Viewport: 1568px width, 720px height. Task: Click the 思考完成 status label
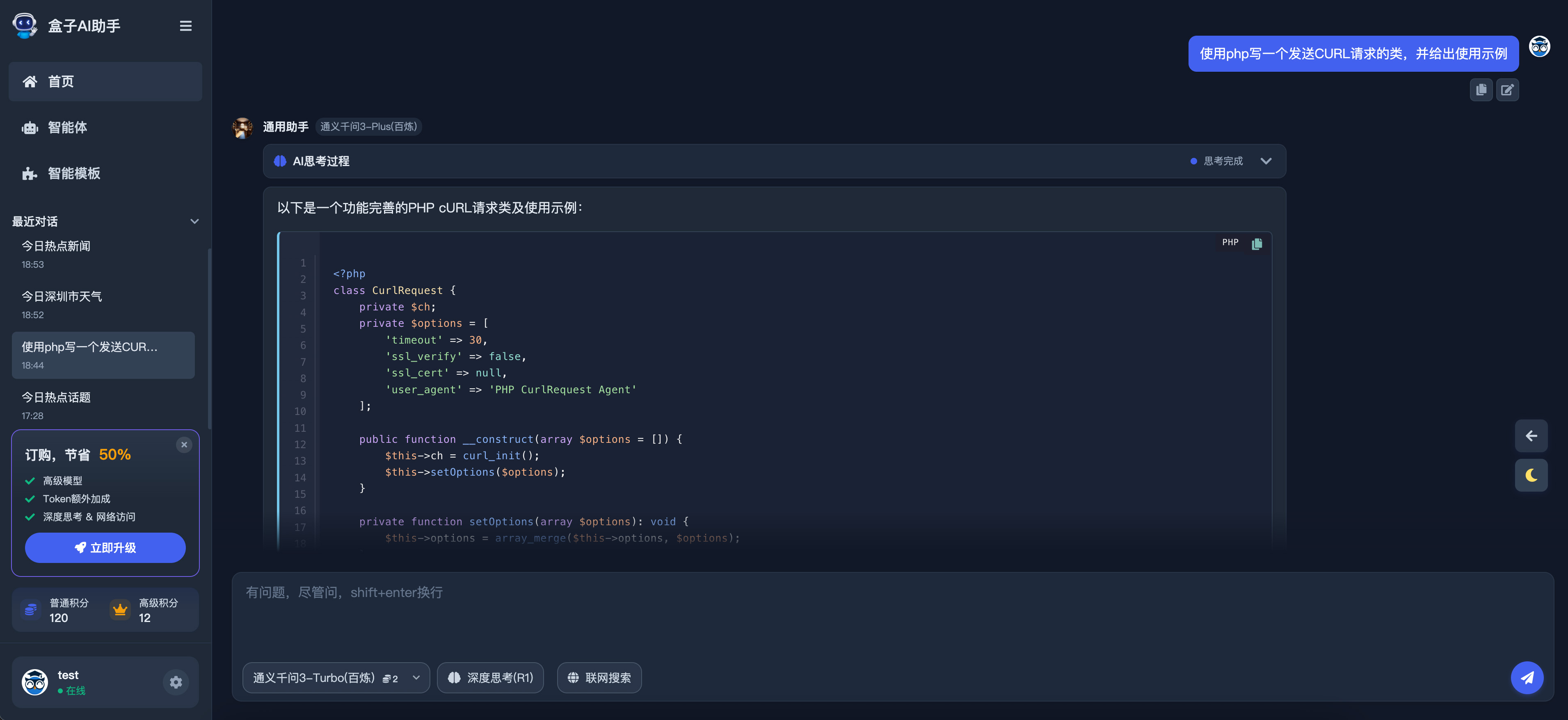pos(1223,161)
